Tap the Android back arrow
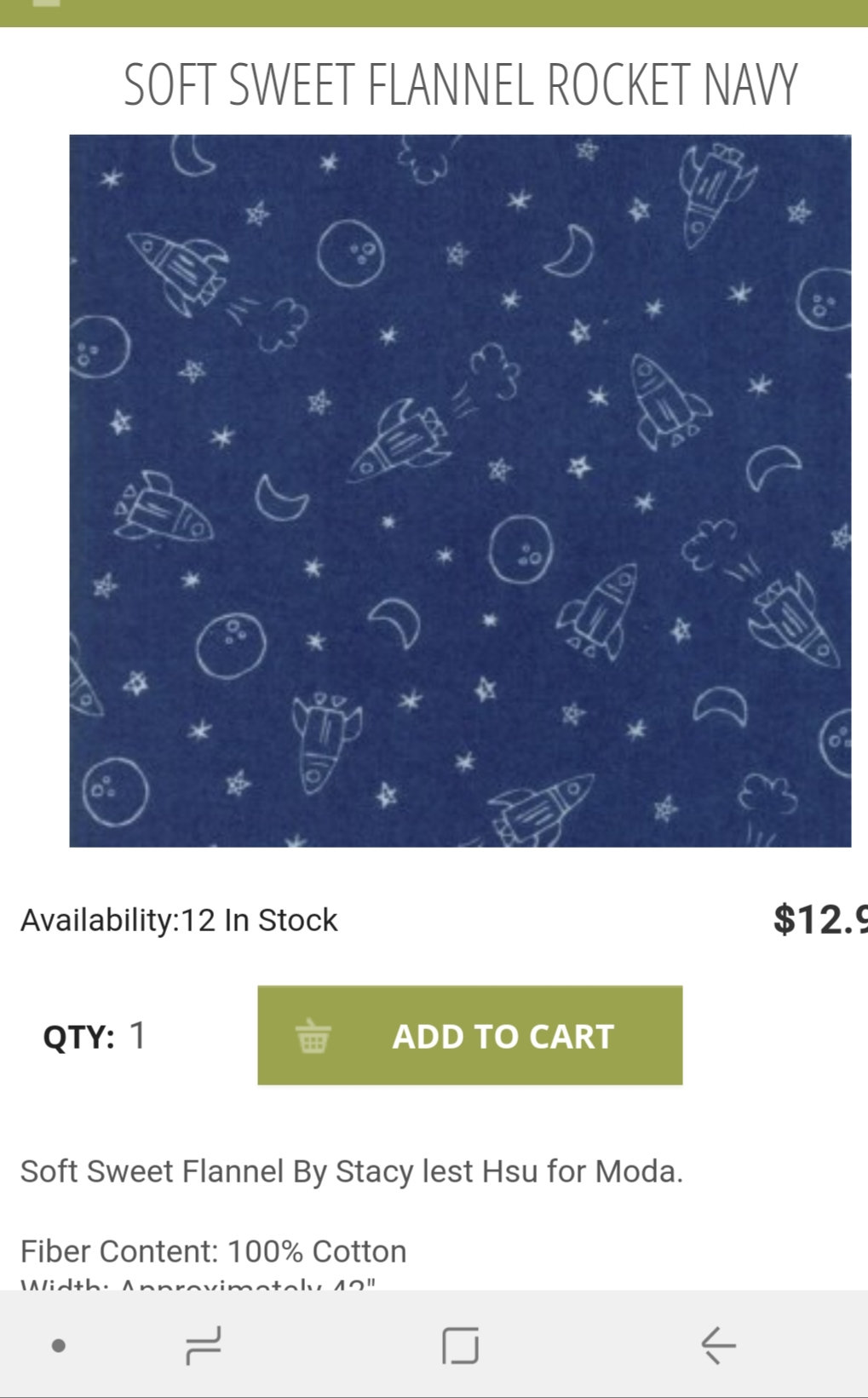 (718, 1345)
